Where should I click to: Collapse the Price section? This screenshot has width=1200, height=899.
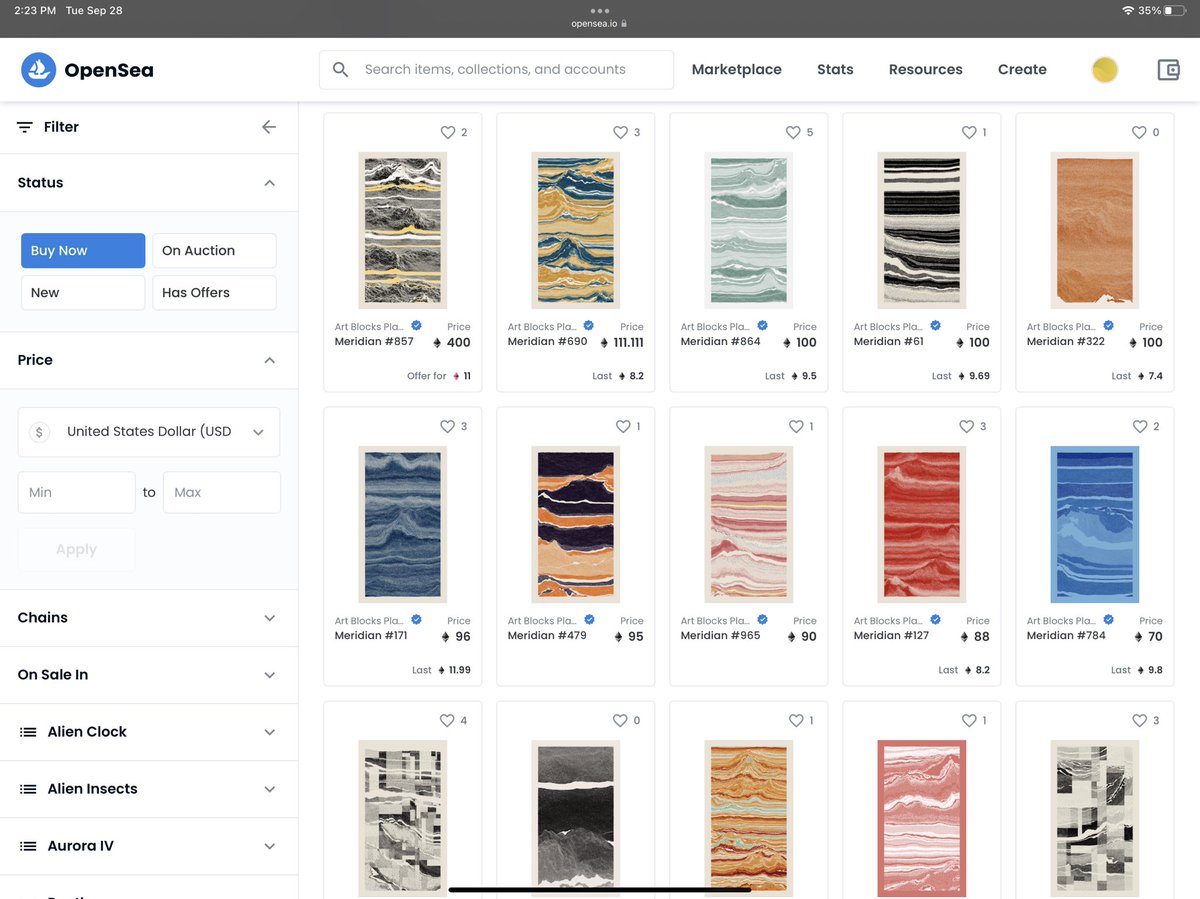pyautogui.click(x=269, y=360)
